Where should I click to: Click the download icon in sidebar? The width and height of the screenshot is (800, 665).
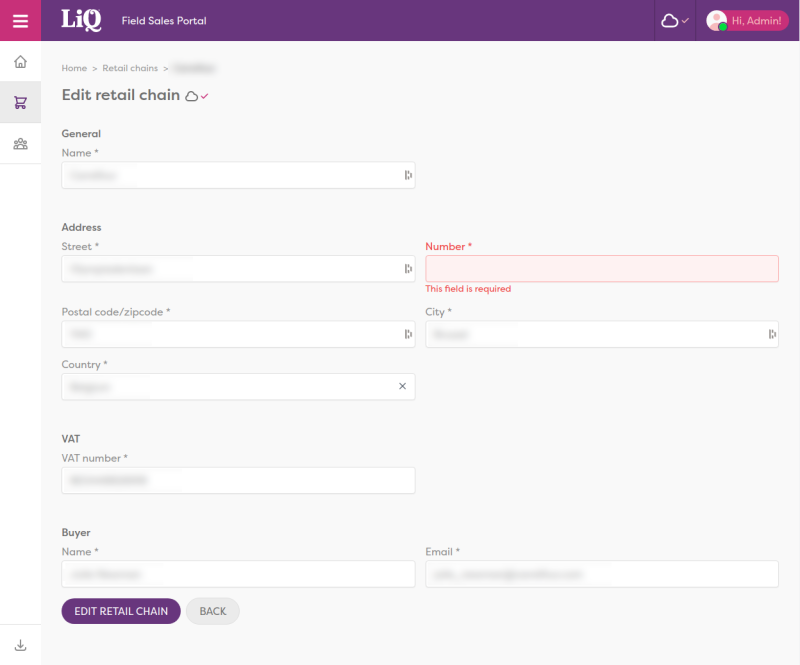pos(20,645)
